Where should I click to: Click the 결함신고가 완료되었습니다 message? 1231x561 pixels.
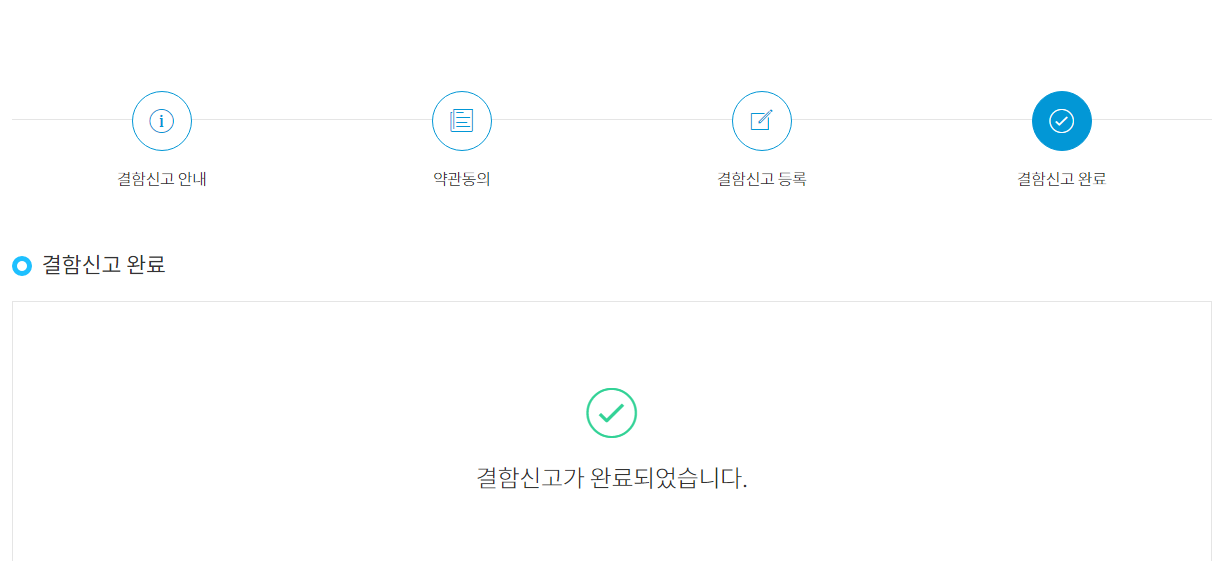point(612,478)
